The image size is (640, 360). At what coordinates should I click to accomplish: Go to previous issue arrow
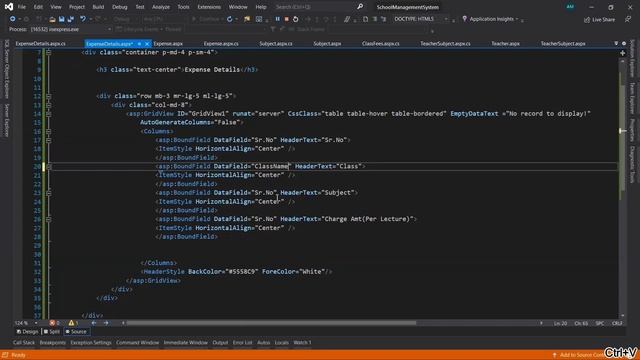(94, 323)
